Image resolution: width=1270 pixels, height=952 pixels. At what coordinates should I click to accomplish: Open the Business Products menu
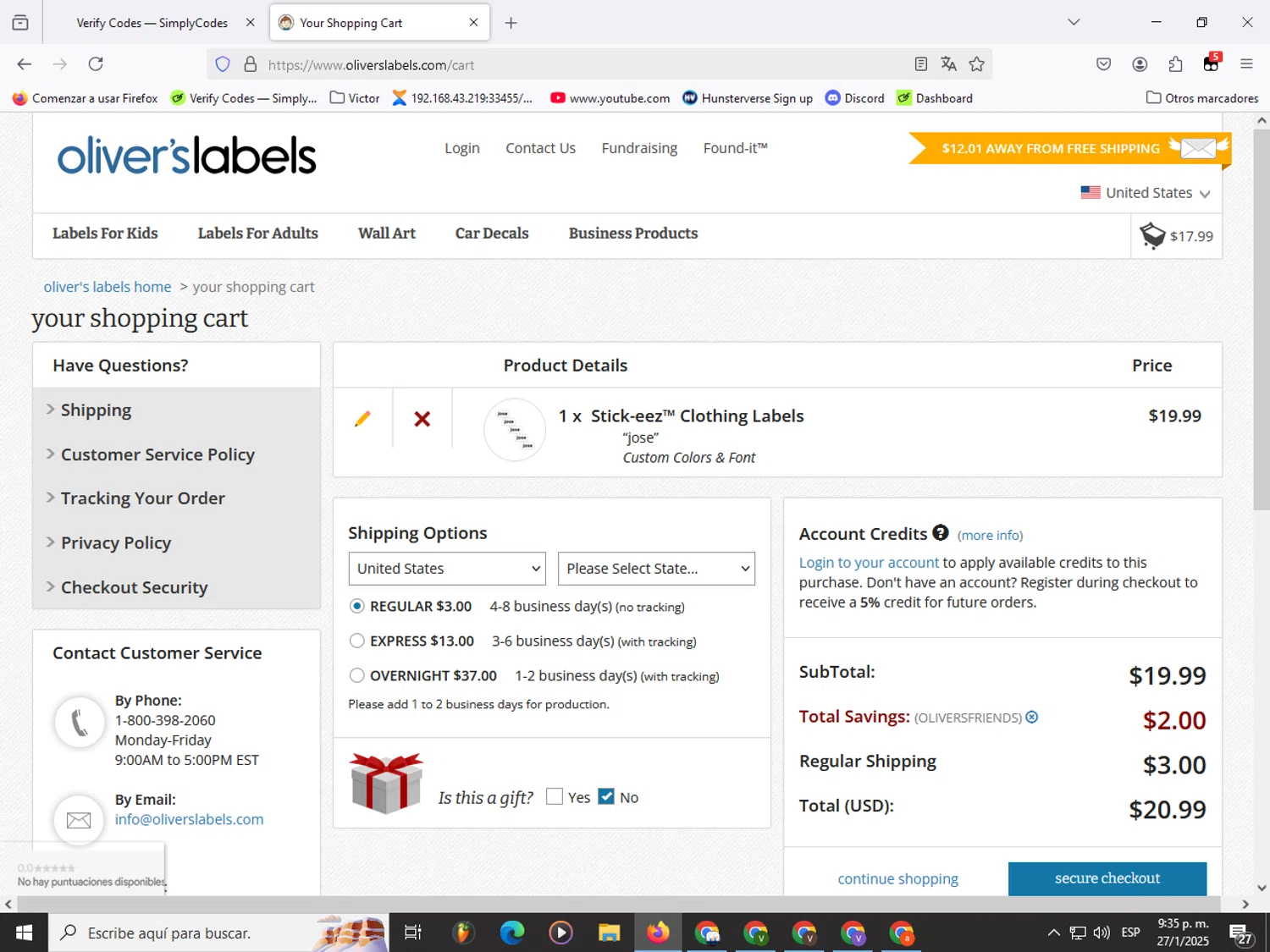tap(633, 234)
